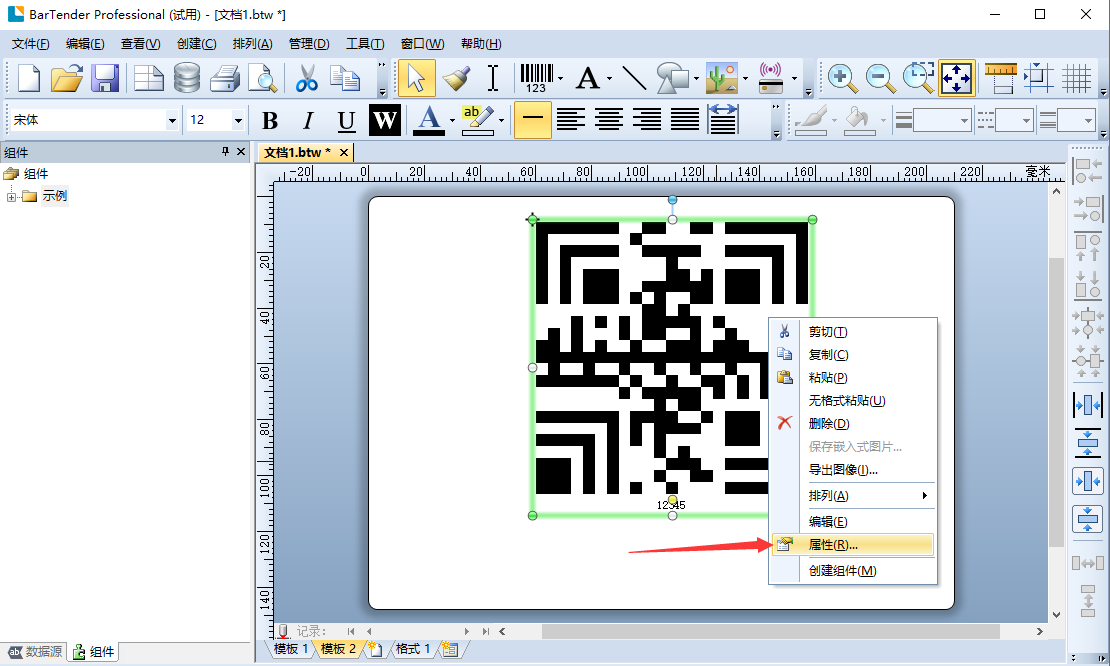Click the zoom in magnifier icon
The height and width of the screenshot is (666, 1110).
841,78
